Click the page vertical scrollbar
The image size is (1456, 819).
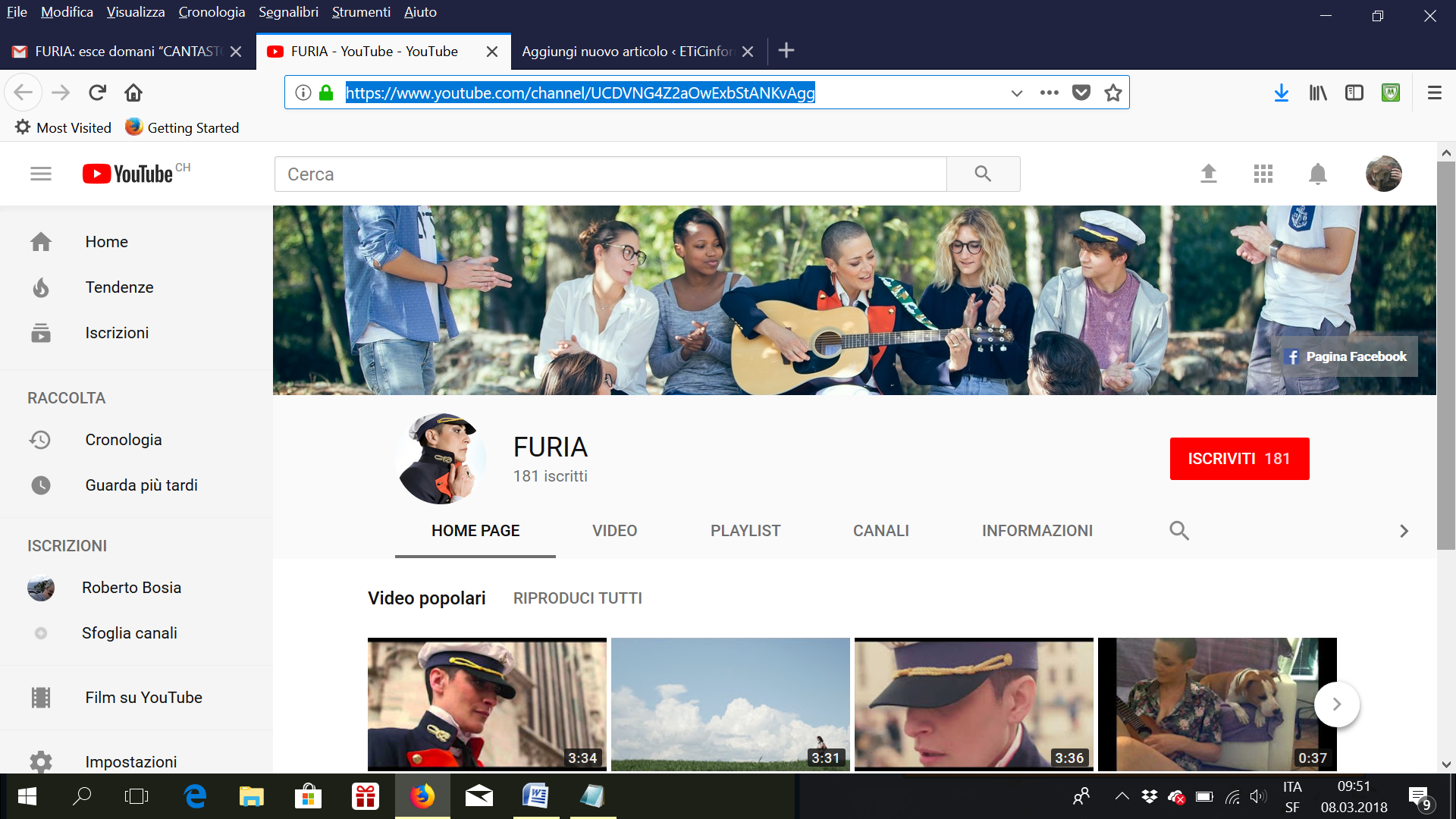pyautogui.click(x=1446, y=356)
